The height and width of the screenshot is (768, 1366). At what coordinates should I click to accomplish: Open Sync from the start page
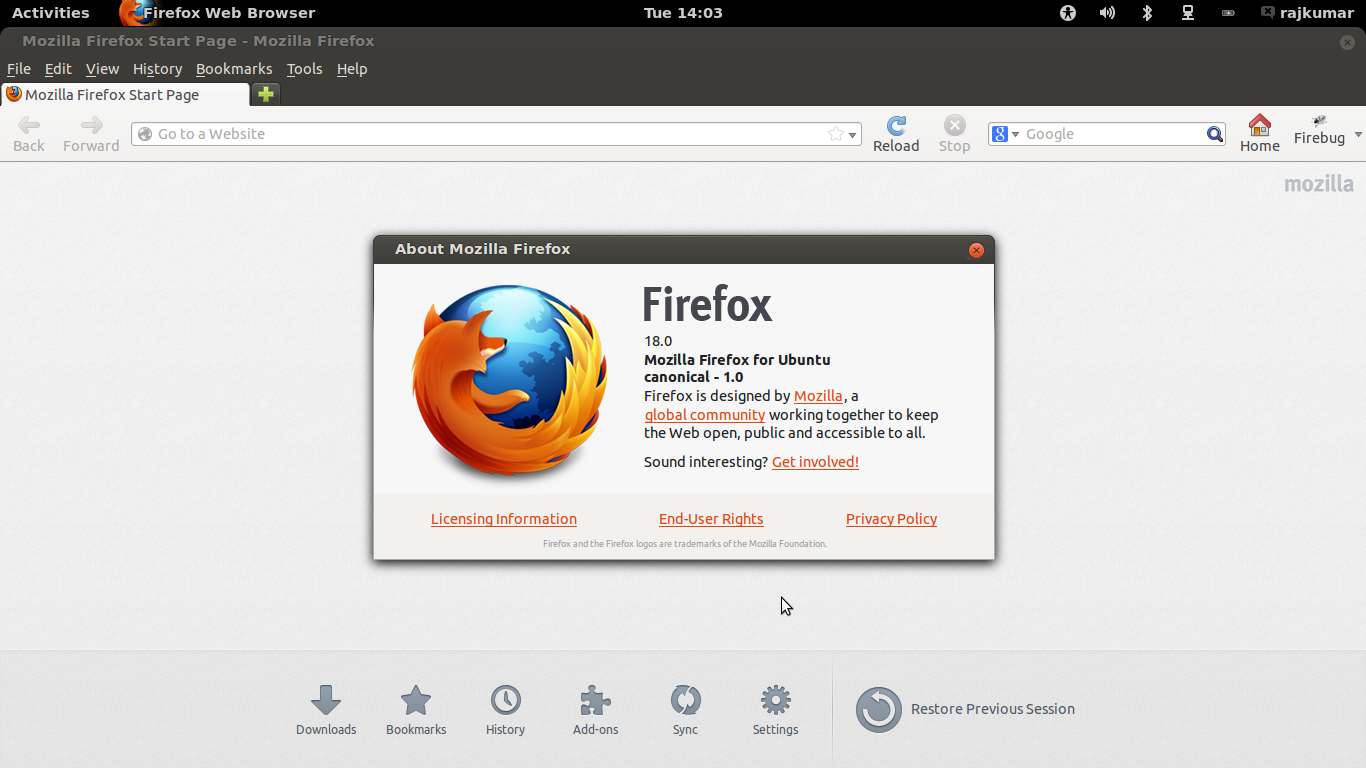tap(685, 711)
